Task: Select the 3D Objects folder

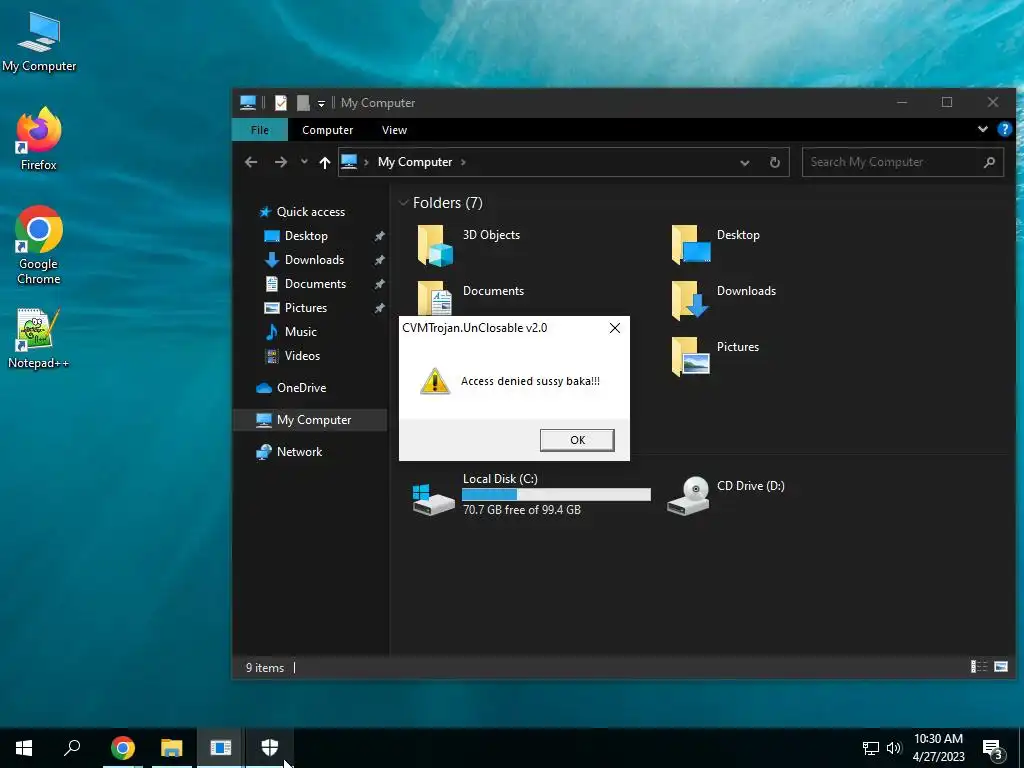Action: [469, 245]
